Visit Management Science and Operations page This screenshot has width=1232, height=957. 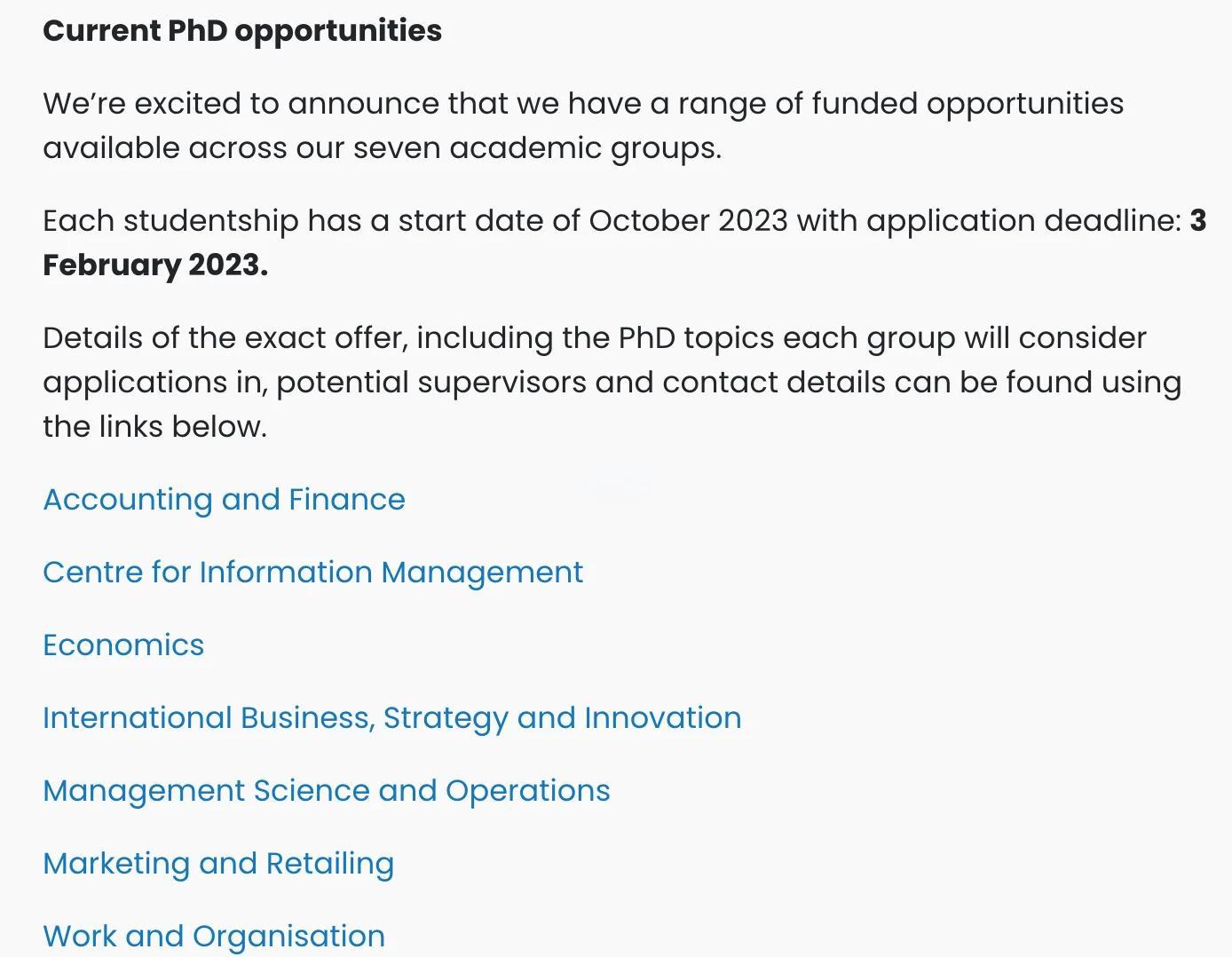(327, 791)
